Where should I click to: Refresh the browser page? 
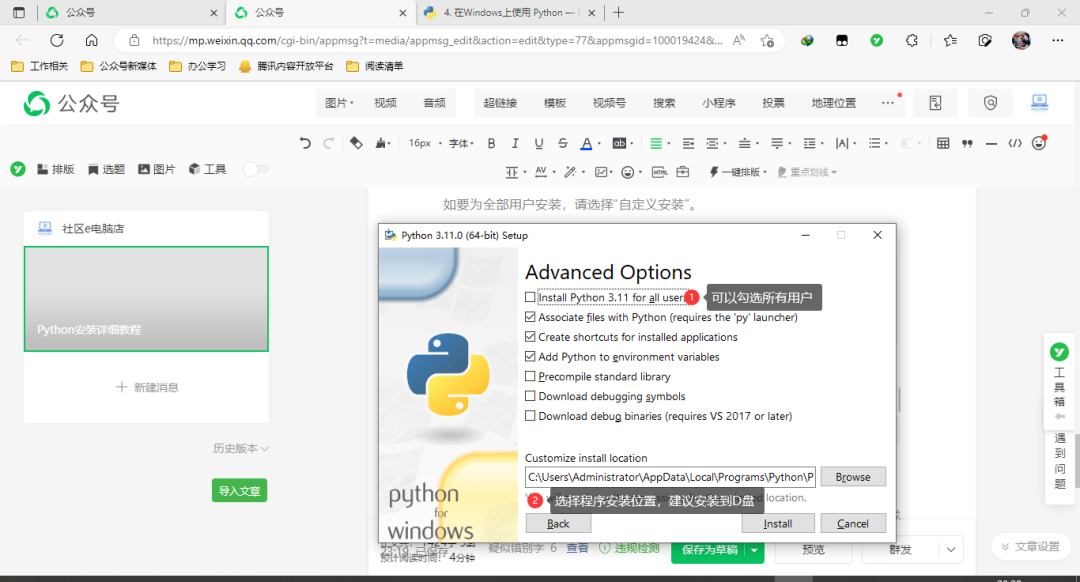coord(56,40)
